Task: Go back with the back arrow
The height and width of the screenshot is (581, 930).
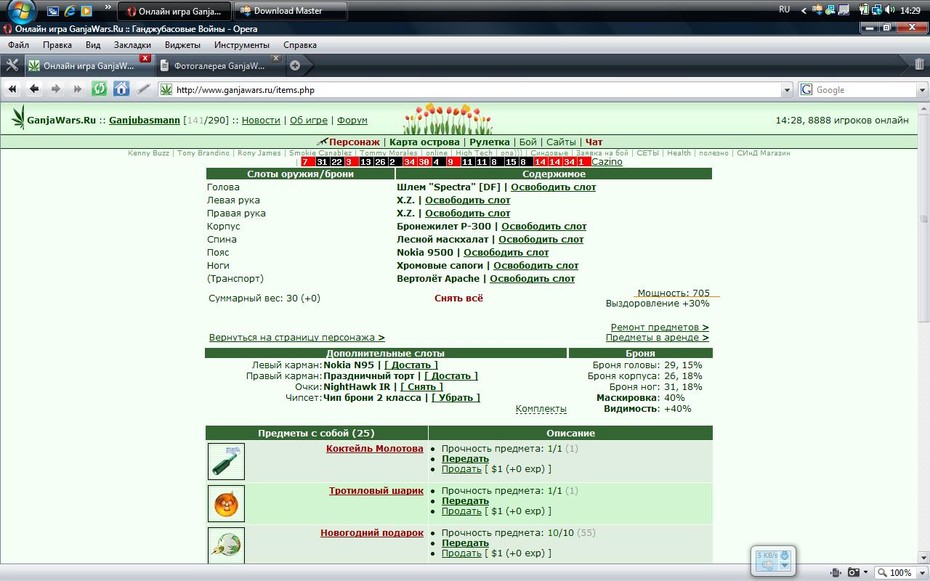Action: pyautogui.click(x=34, y=90)
